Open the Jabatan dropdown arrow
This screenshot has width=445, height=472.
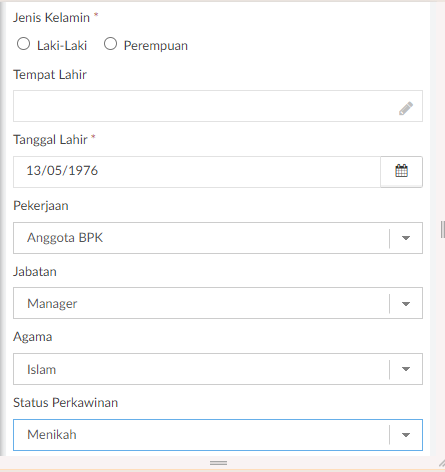[x=406, y=304]
